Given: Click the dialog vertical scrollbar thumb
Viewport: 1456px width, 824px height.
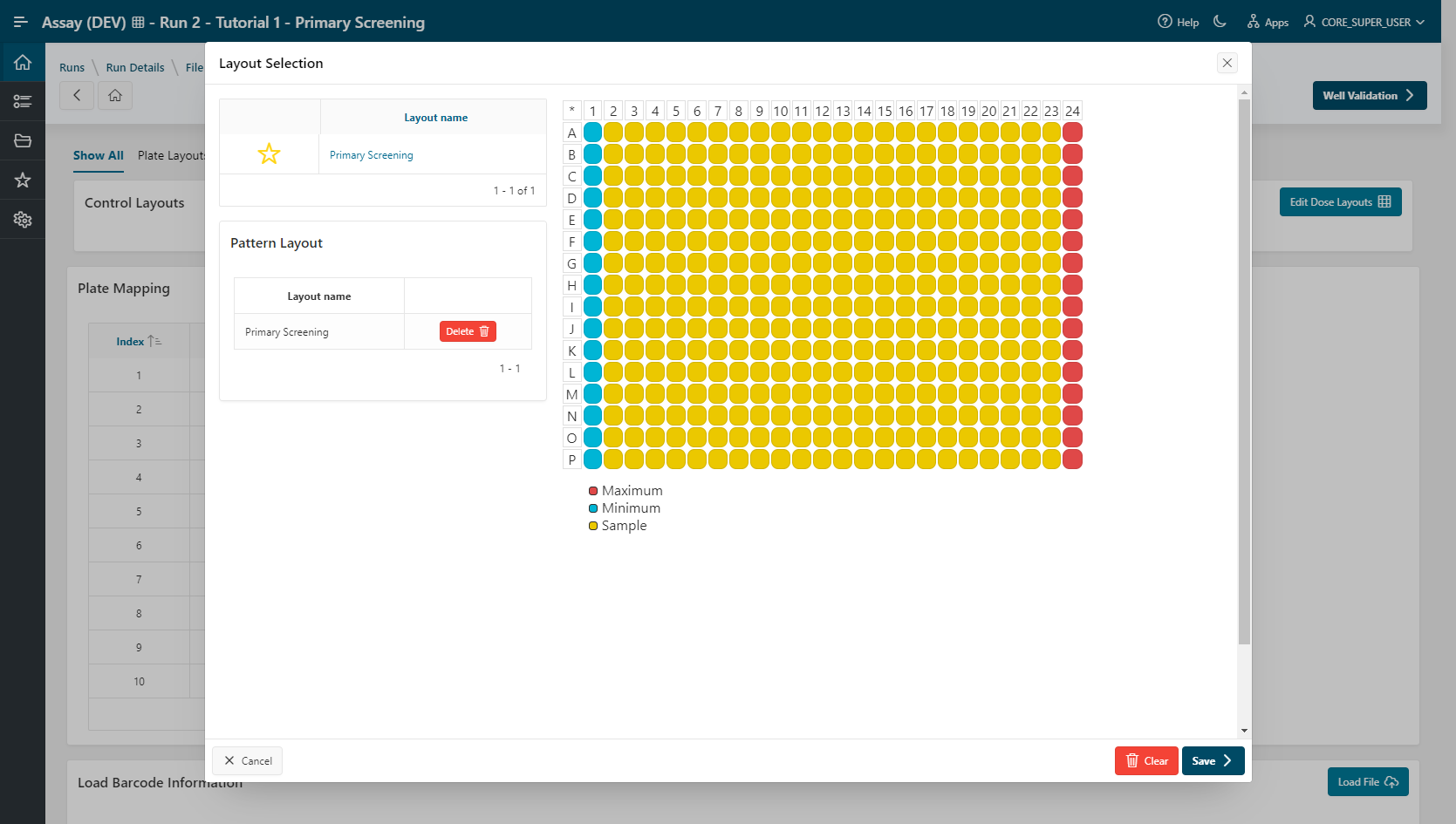Looking at the screenshot, I should tap(1244, 371).
